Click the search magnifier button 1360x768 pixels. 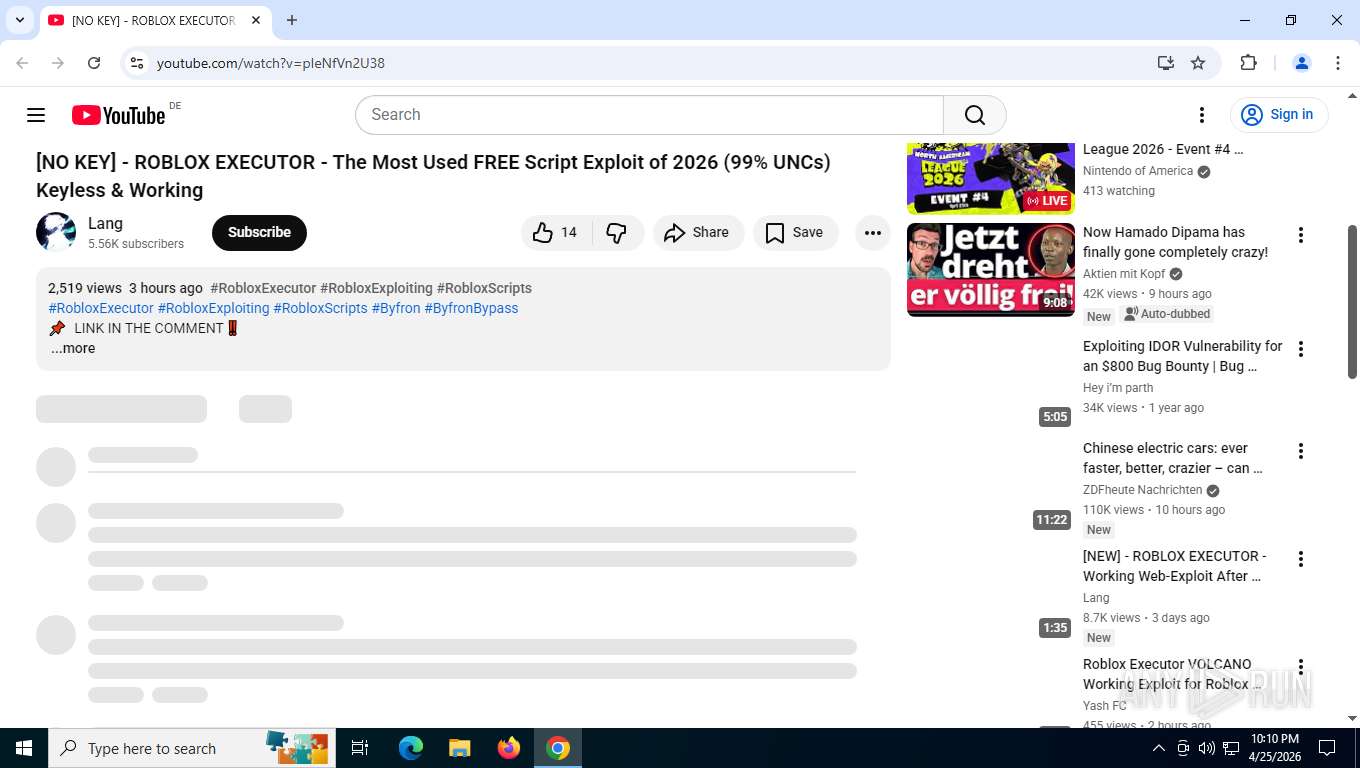(975, 115)
